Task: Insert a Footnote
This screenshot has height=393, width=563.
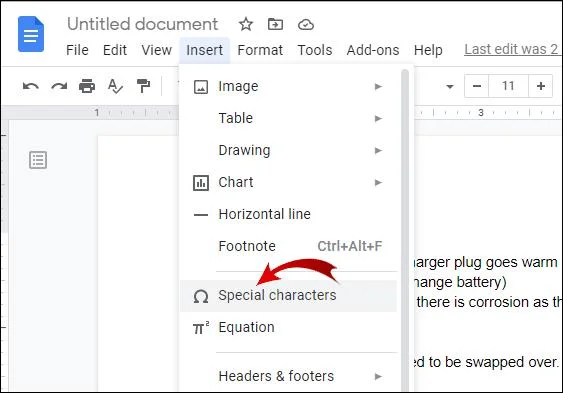Action: point(288,246)
